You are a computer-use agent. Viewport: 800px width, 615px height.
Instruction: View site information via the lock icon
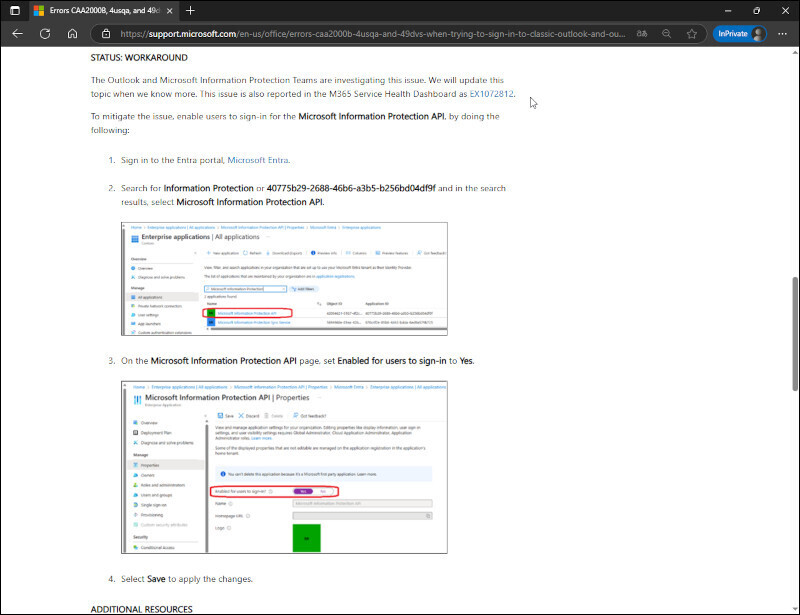106,34
